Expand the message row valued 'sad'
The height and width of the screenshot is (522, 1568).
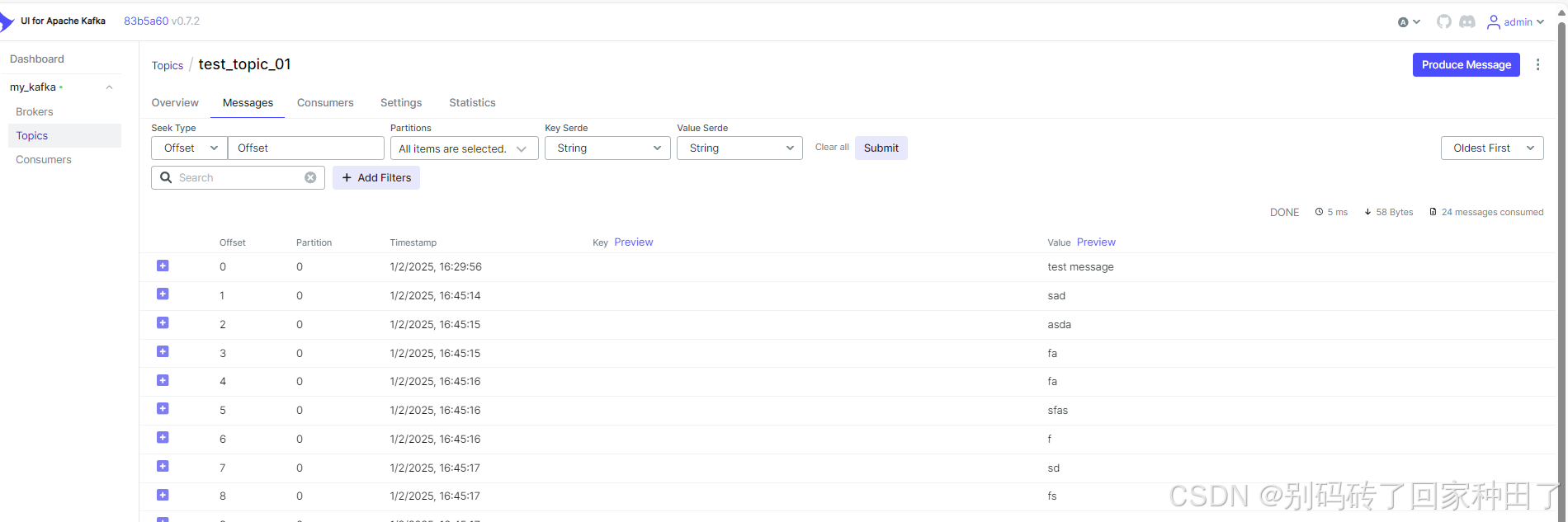[x=163, y=294]
